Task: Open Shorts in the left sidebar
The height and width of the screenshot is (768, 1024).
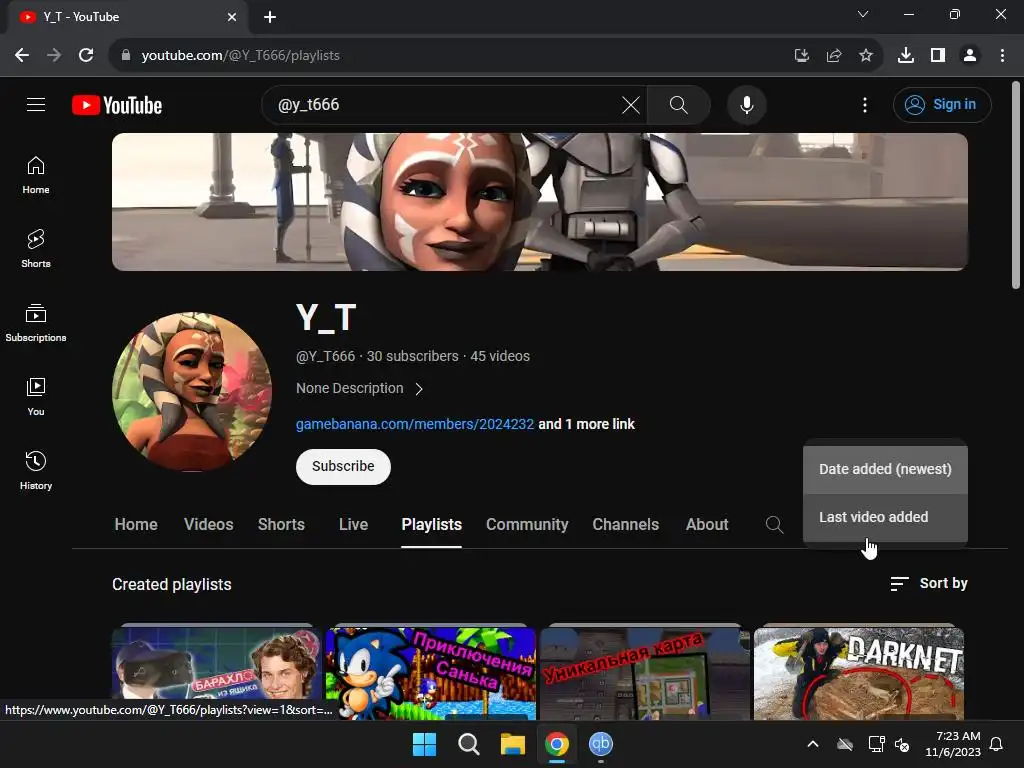Action: point(36,249)
